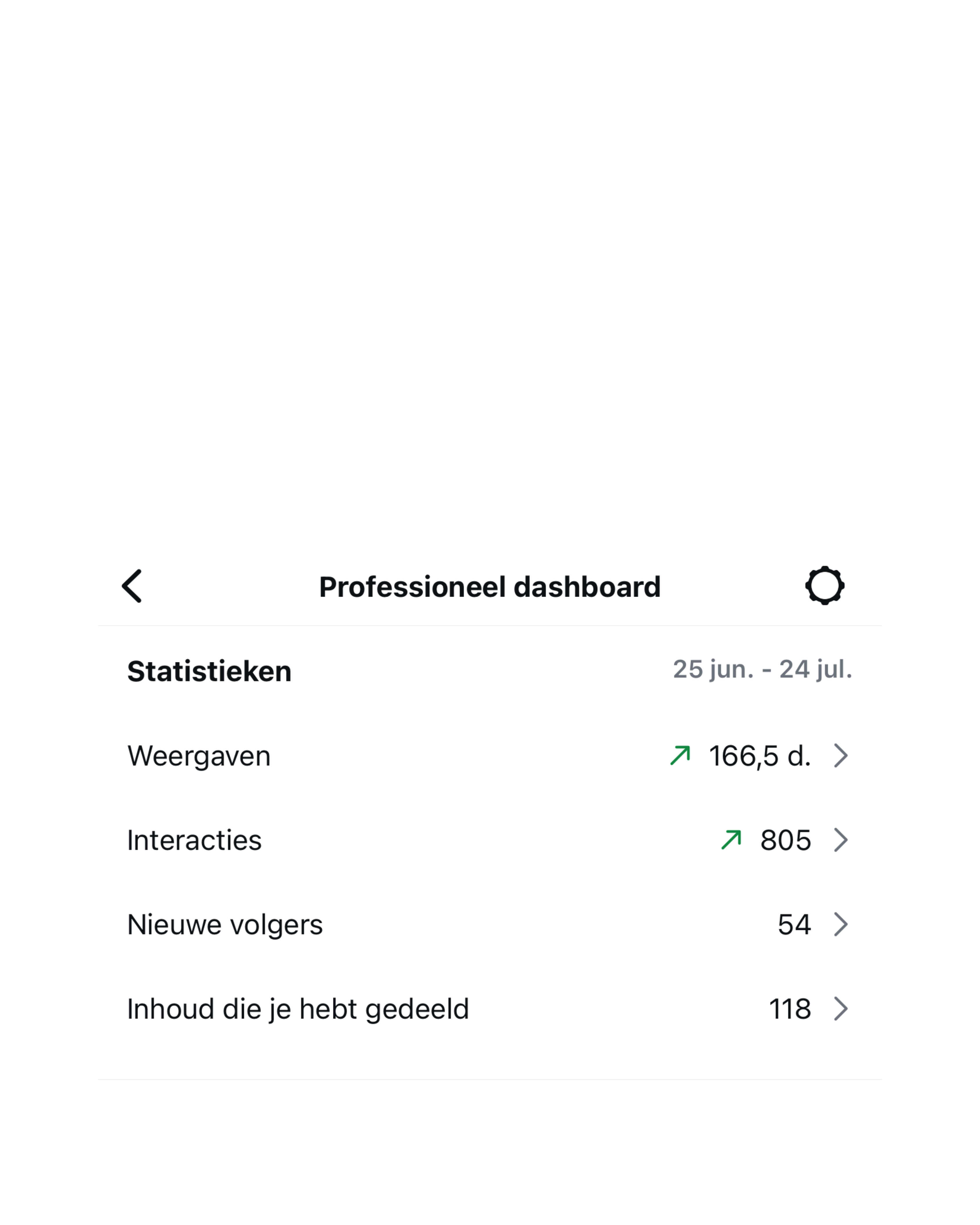Click the 118 shared content count
The image size is (980, 1225).
(x=790, y=1009)
